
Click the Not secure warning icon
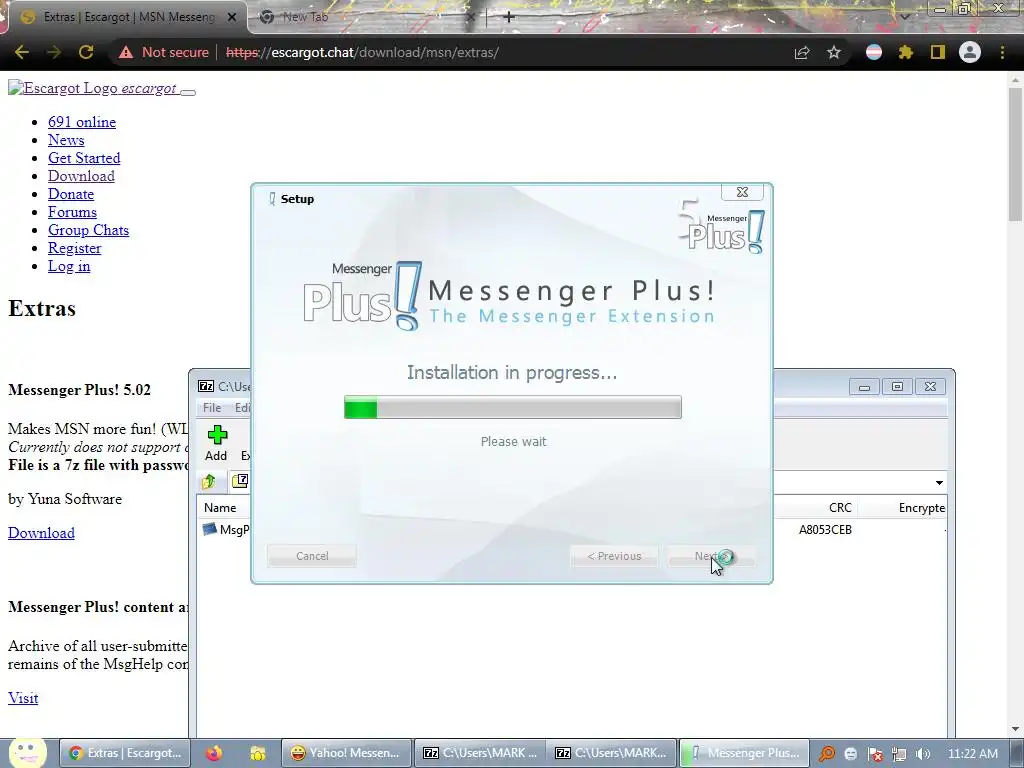point(126,52)
